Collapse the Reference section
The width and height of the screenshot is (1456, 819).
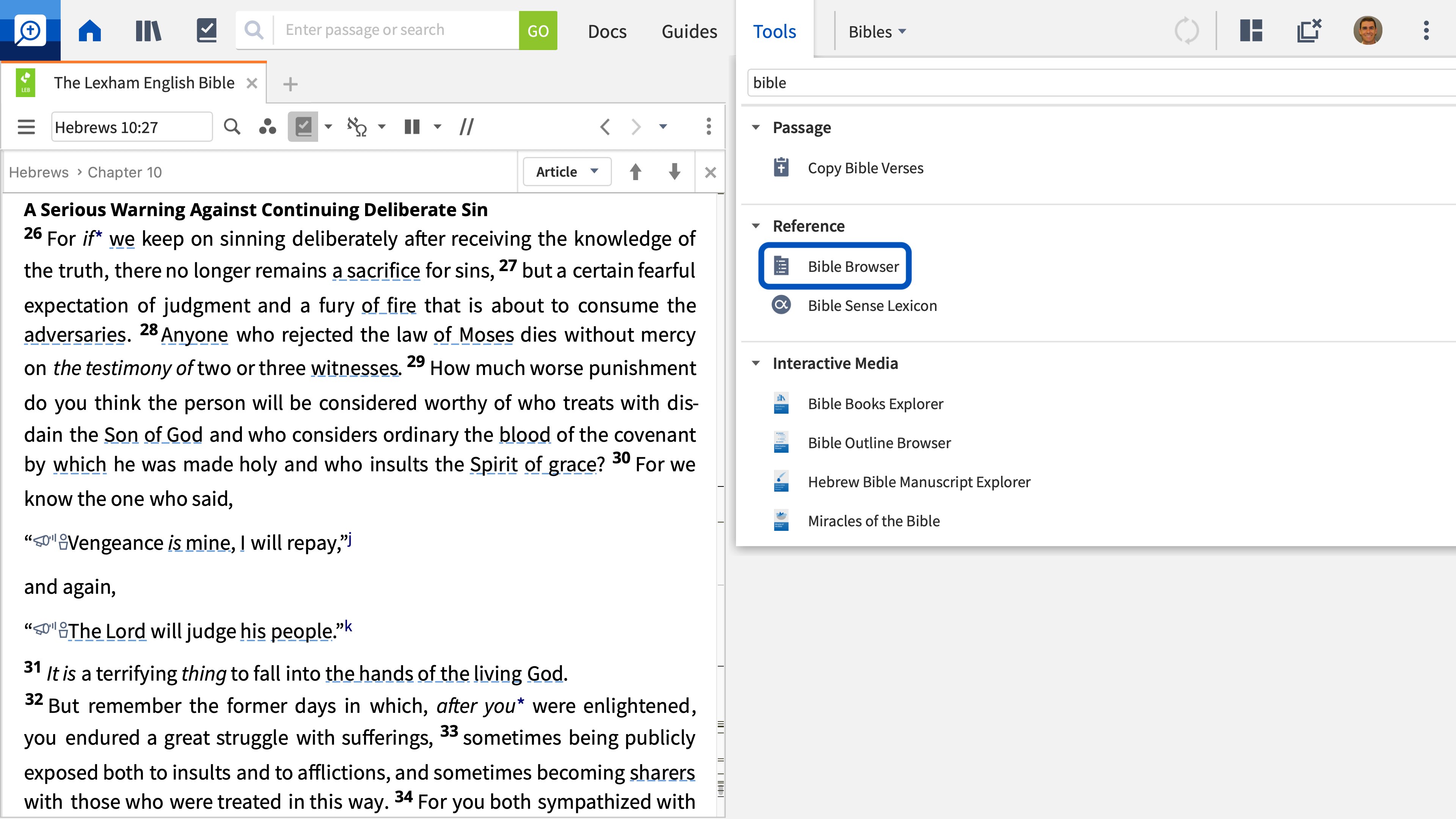[756, 226]
